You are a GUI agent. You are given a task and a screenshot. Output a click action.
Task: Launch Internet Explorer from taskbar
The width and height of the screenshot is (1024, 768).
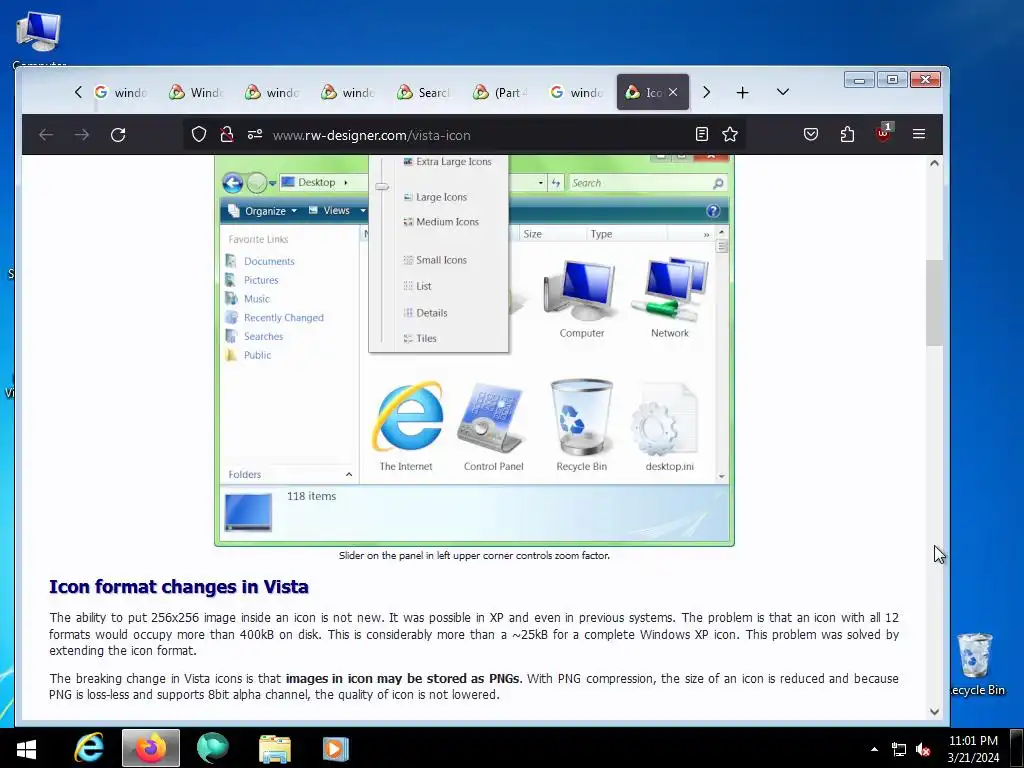pos(89,748)
